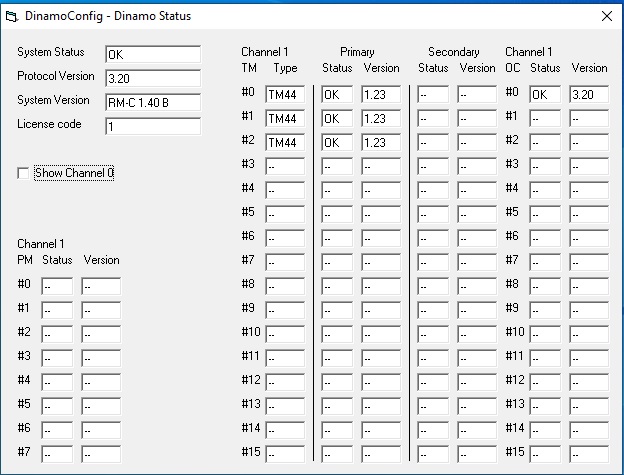Screen dimensions: 624x475
Task: Click the DinamoConfig title bar app icon
Action: click(x=13, y=16)
